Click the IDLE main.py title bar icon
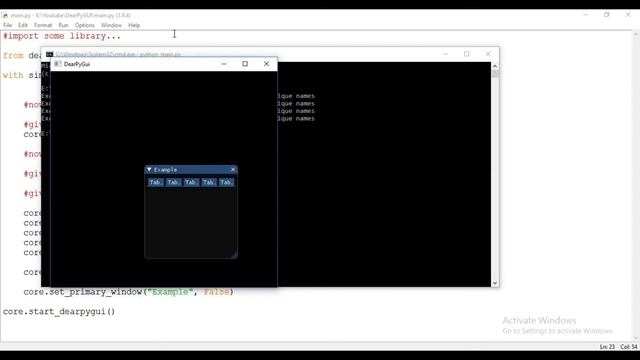 (x=5, y=15)
